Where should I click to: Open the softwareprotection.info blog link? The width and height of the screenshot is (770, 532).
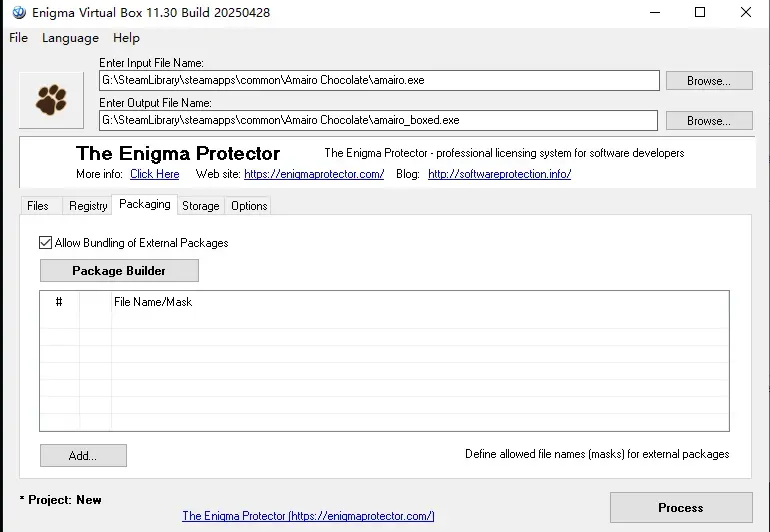pos(499,174)
